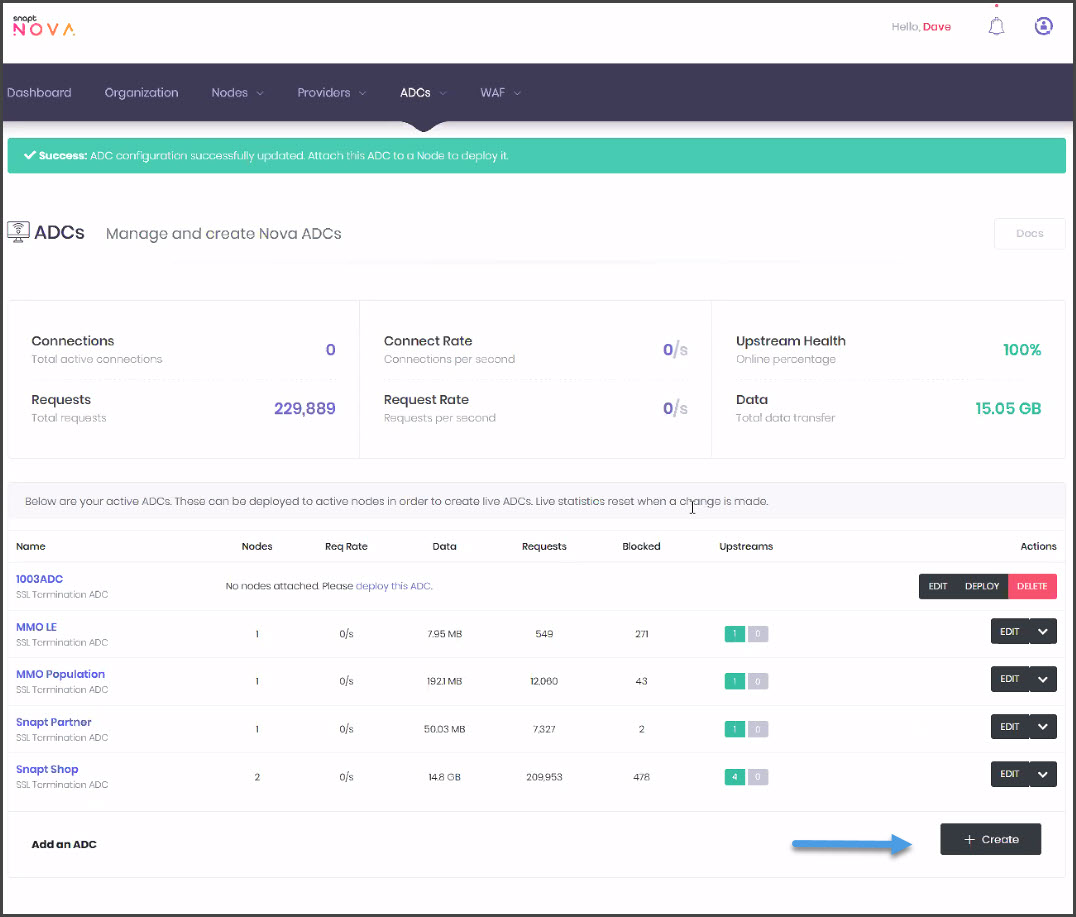This screenshot has height=917, width=1076.
Task: Click the Blocked column header
Action: [641, 546]
